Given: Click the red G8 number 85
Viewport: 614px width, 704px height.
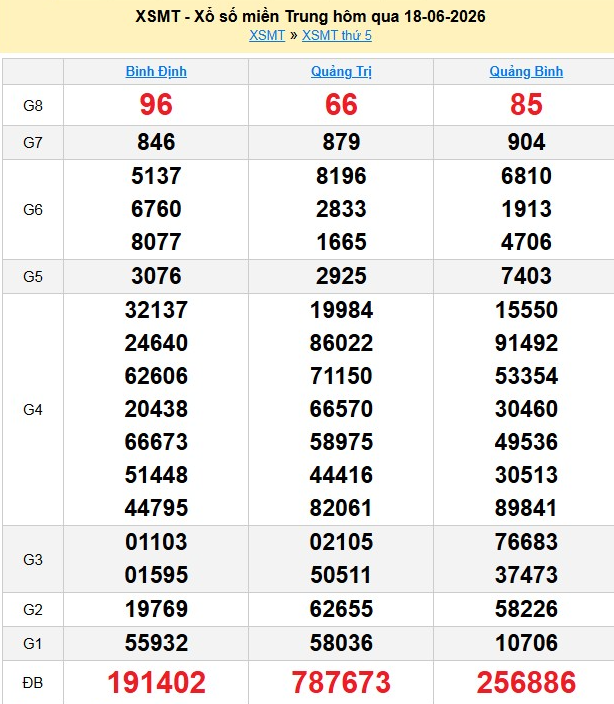Looking at the screenshot, I should [x=526, y=105].
